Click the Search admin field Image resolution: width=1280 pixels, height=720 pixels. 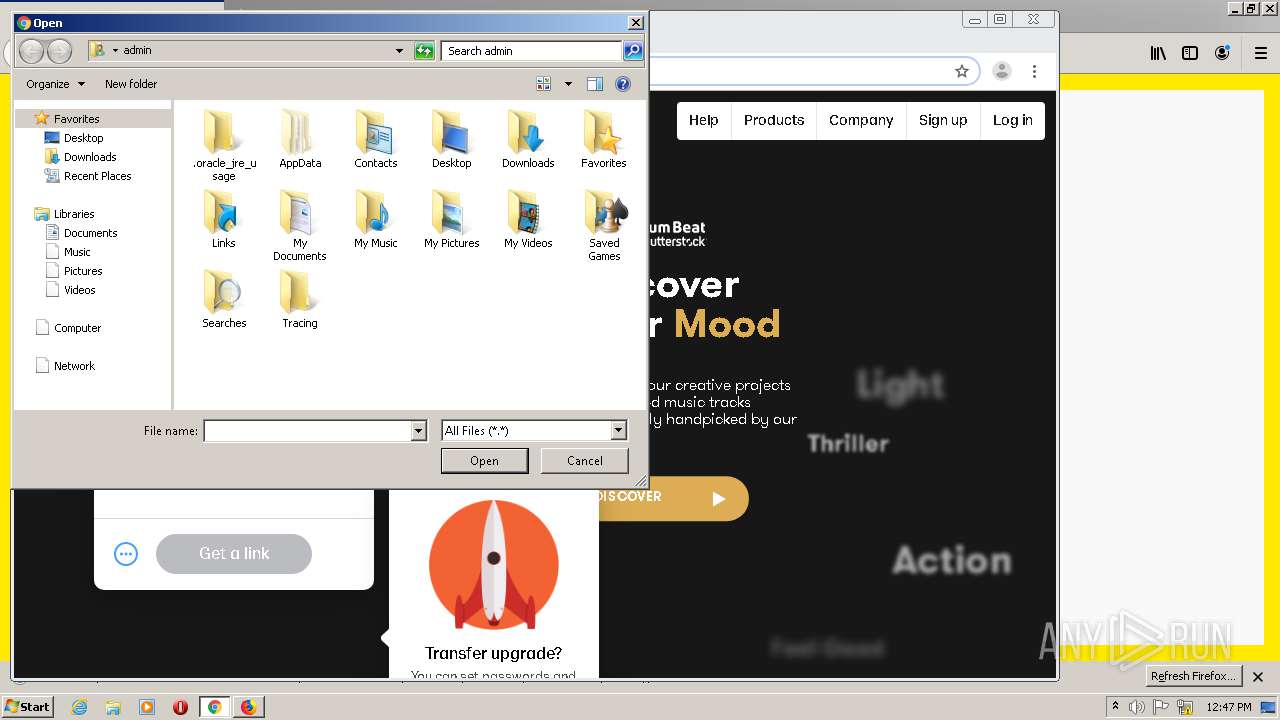click(531, 51)
